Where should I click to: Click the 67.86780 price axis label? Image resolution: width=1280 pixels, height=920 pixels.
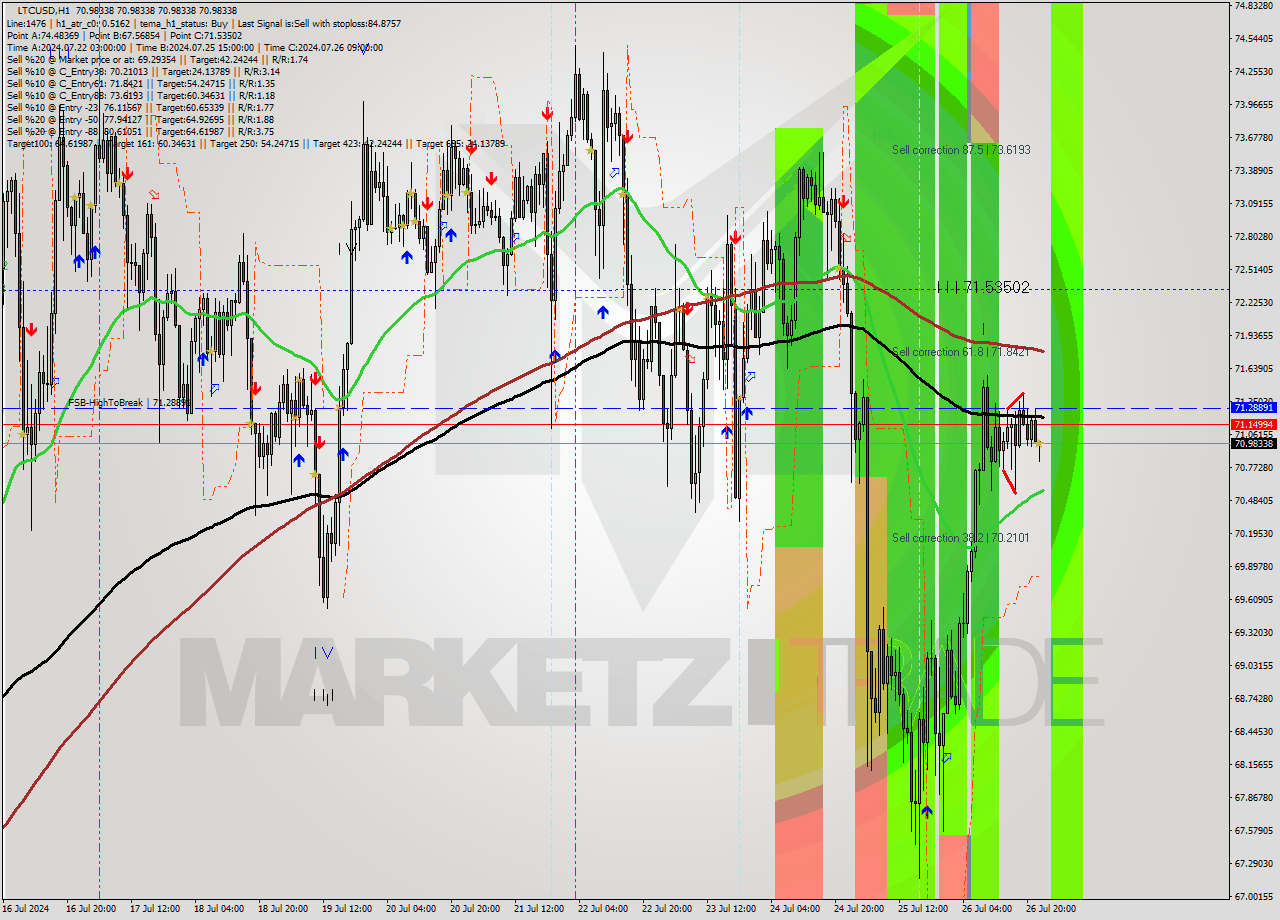(x=1253, y=797)
